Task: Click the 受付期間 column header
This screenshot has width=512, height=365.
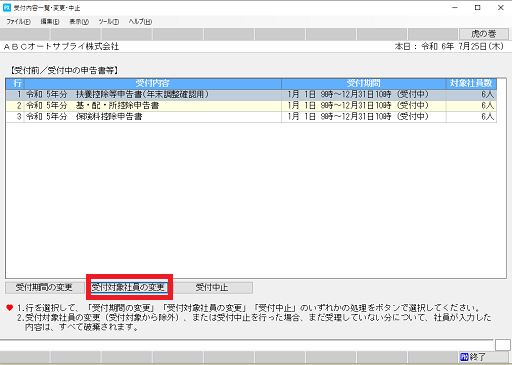Action: [x=364, y=83]
